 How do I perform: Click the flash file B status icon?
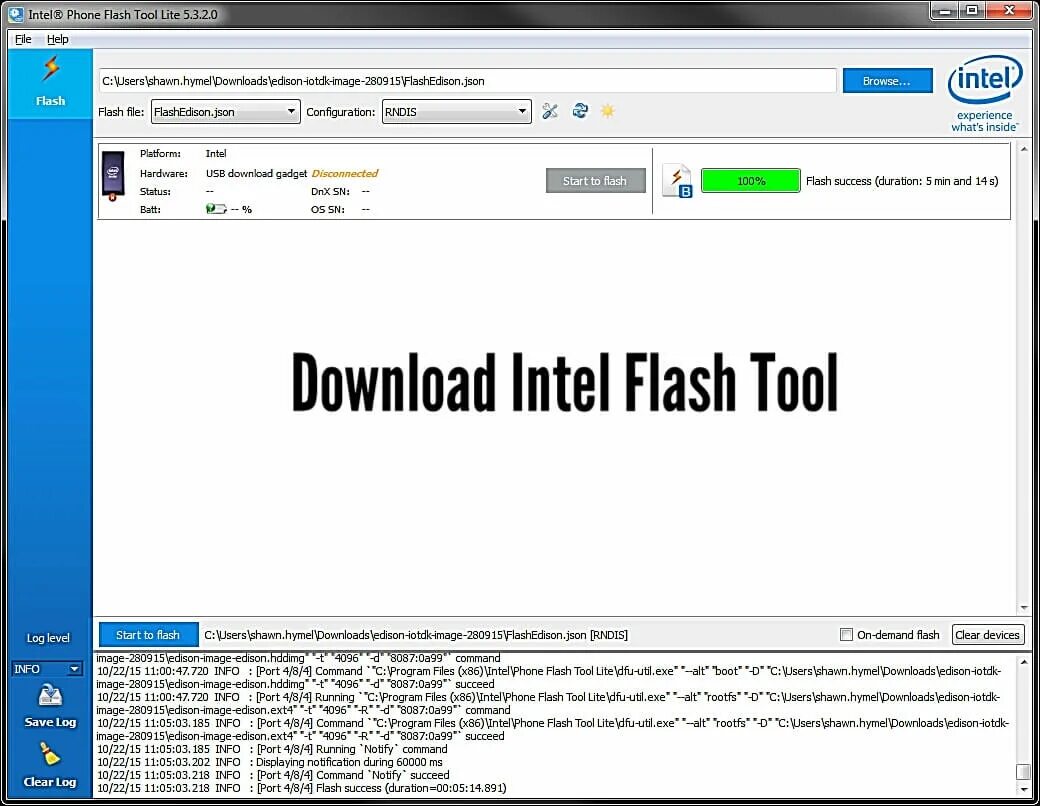[x=677, y=181]
